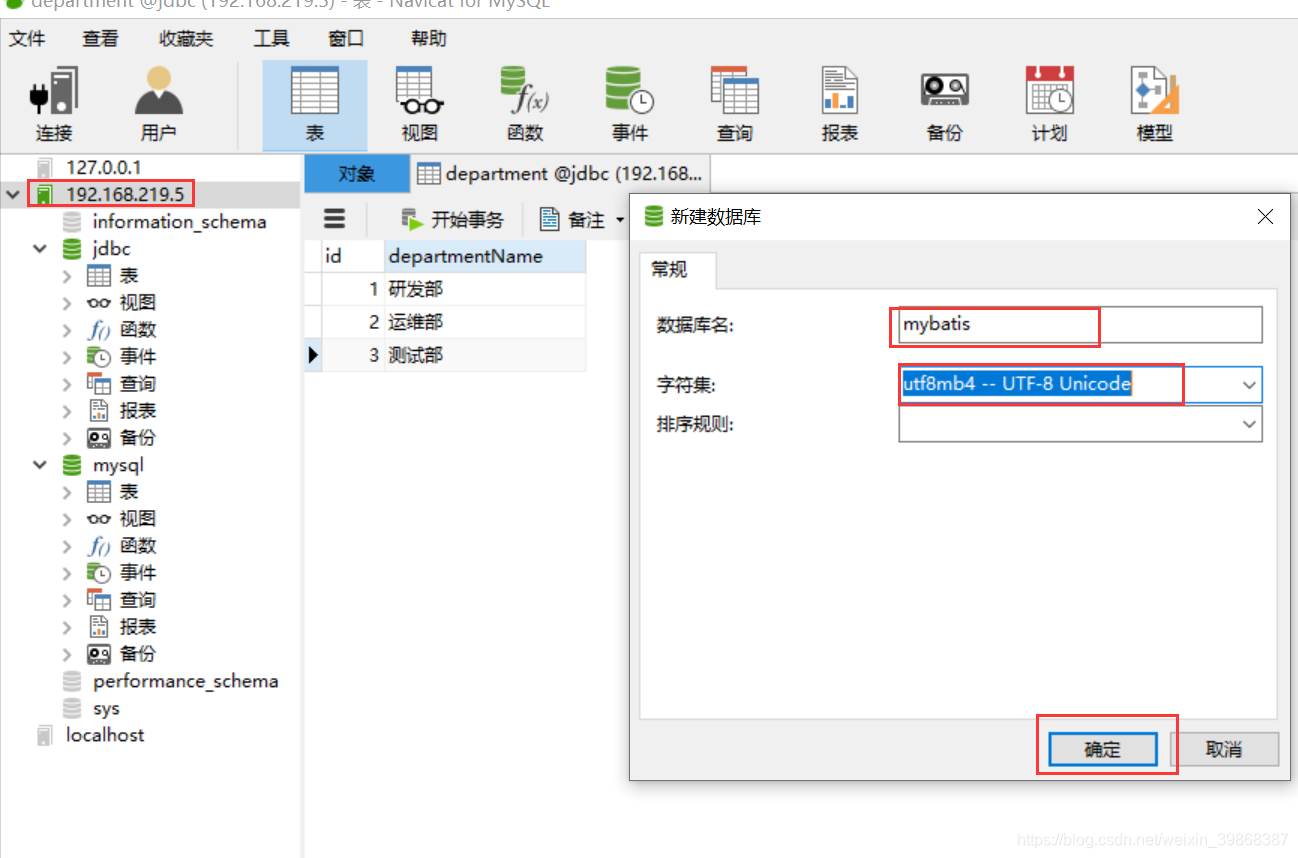Open the 收藏夹 menu
This screenshot has width=1298, height=858.
point(186,39)
